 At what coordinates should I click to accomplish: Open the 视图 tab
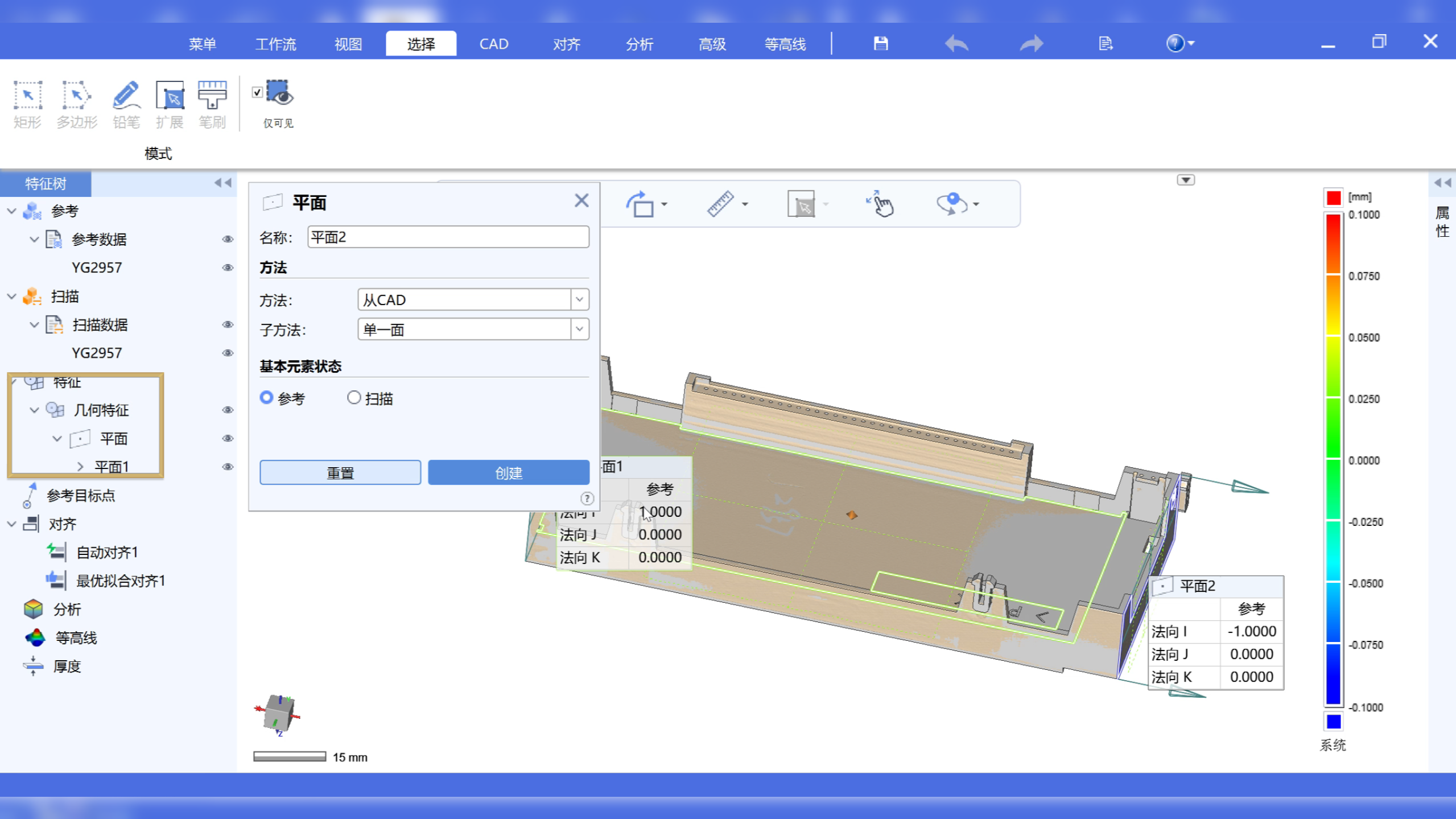point(348,44)
